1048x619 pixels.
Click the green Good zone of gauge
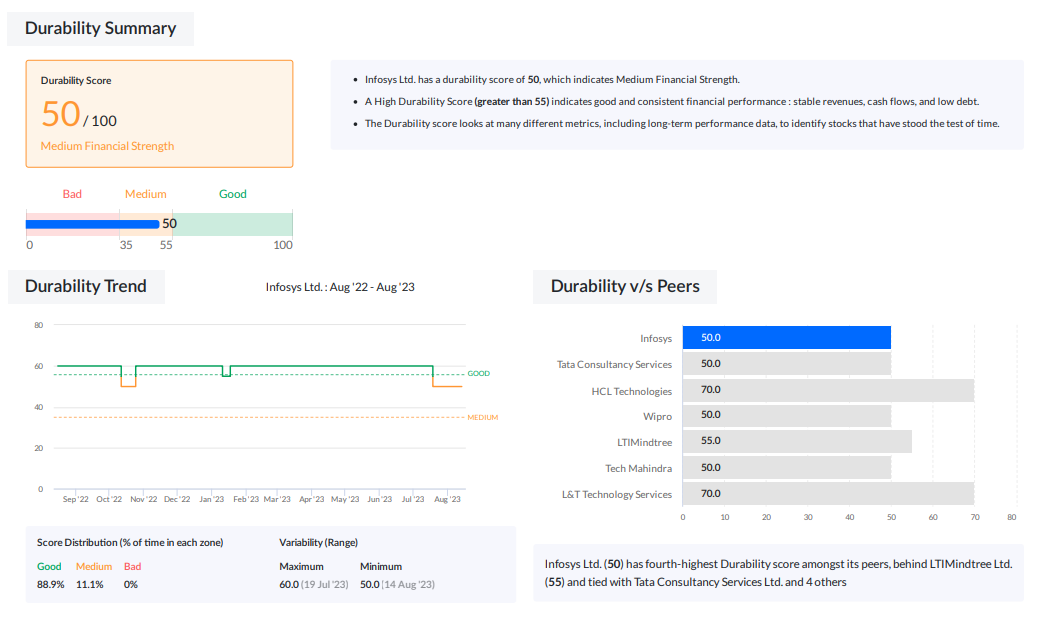(x=233, y=224)
